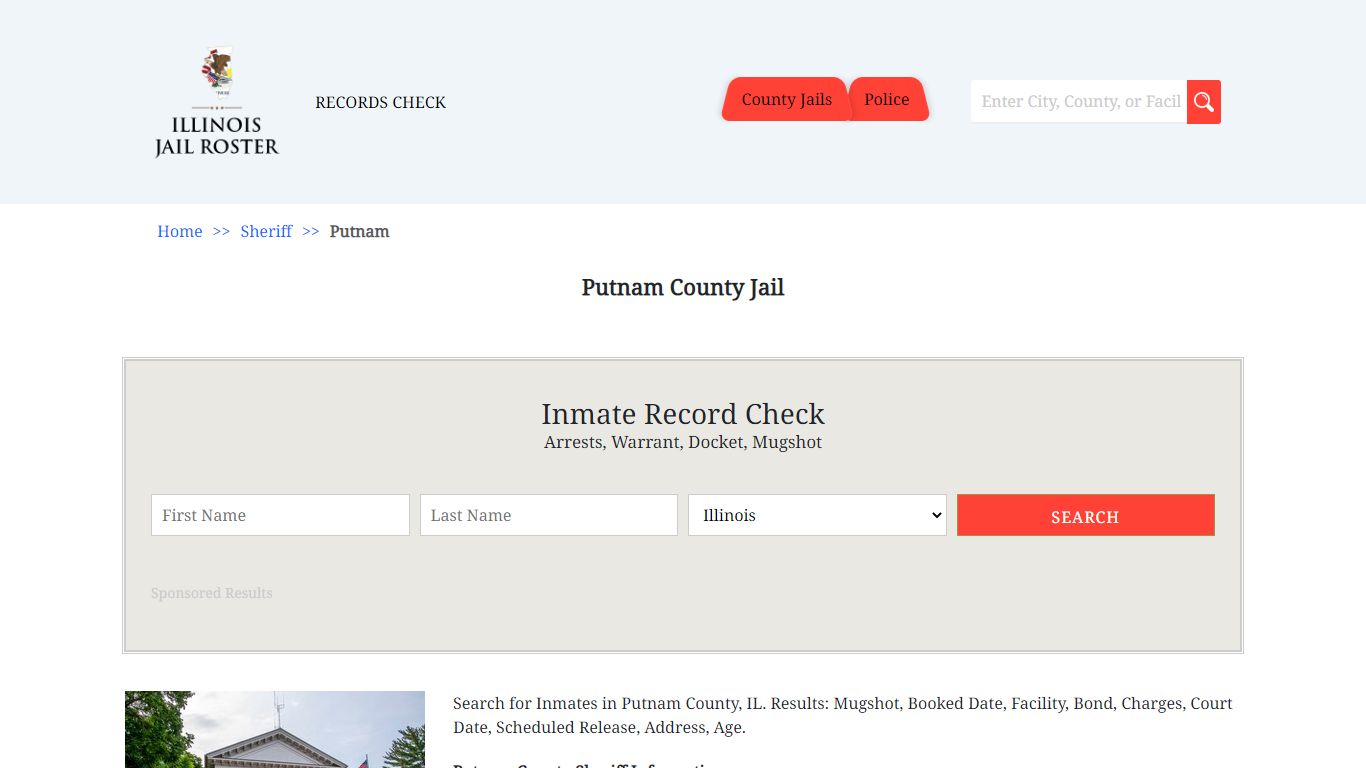Click the 'Search for Inmates in Putnam County' paragraph
The image size is (1366, 768).
point(843,715)
